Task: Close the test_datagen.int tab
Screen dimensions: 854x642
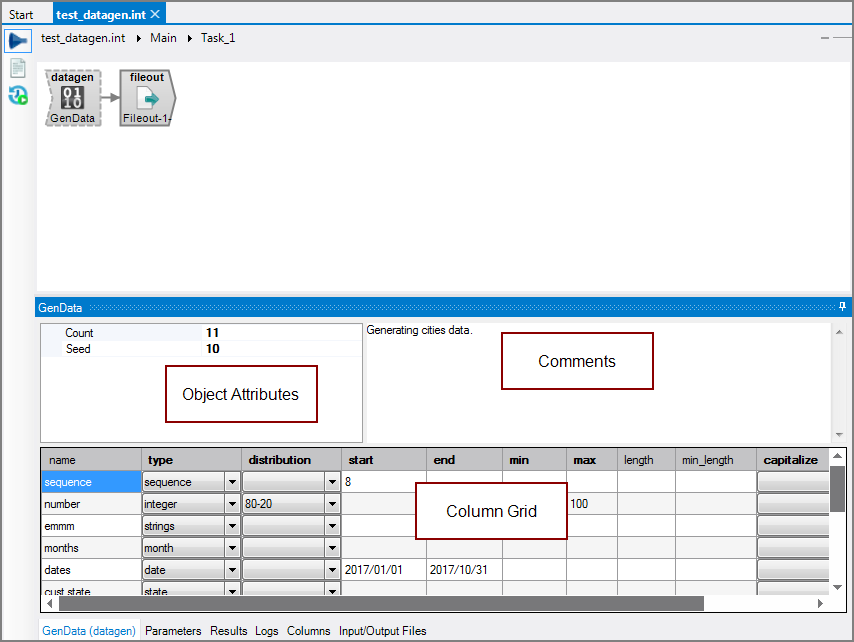Action: pyautogui.click(x=155, y=14)
